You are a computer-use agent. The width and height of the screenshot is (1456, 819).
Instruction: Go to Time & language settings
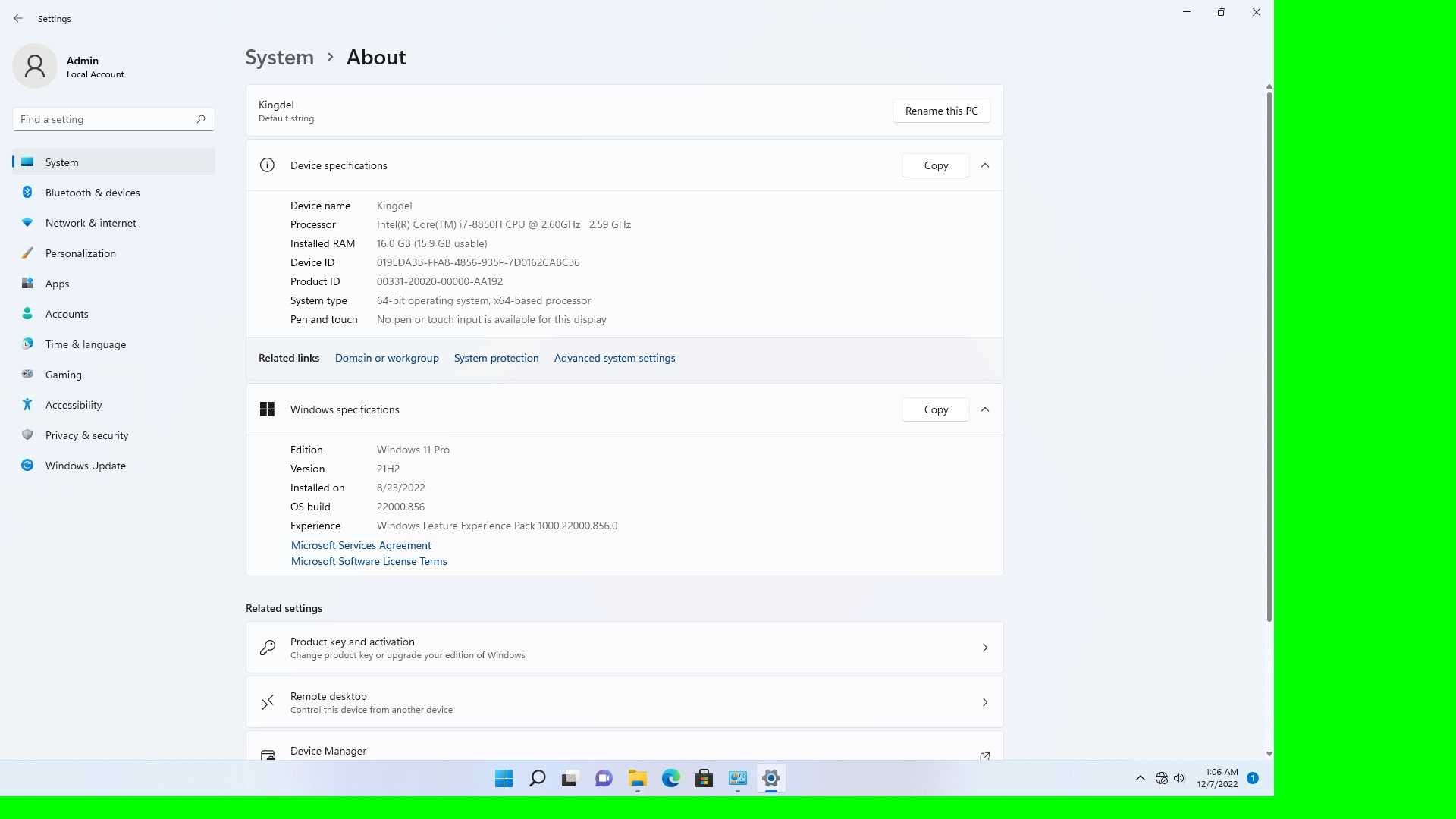click(114, 344)
